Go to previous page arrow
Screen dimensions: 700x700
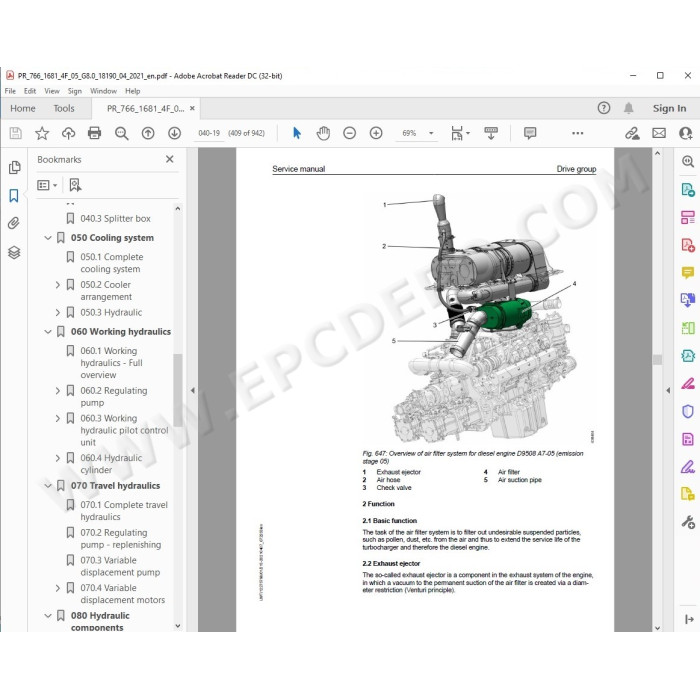pyautogui.click(x=148, y=133)
